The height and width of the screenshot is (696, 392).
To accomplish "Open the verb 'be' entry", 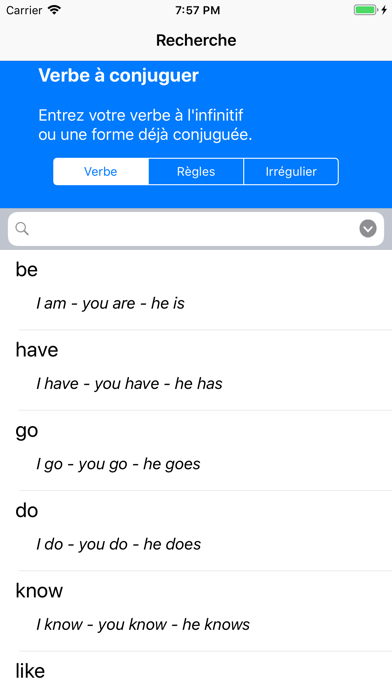I will point(196,290).
